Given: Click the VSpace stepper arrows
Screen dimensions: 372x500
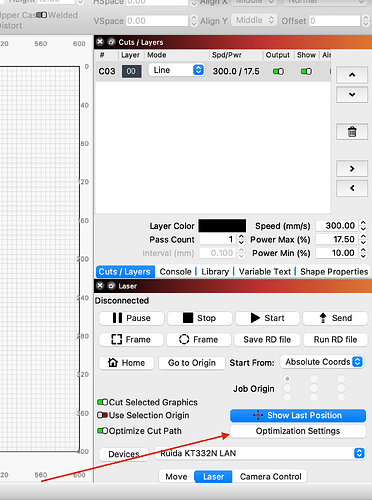Looking at the screenshot, I should (x=194, y=21).
